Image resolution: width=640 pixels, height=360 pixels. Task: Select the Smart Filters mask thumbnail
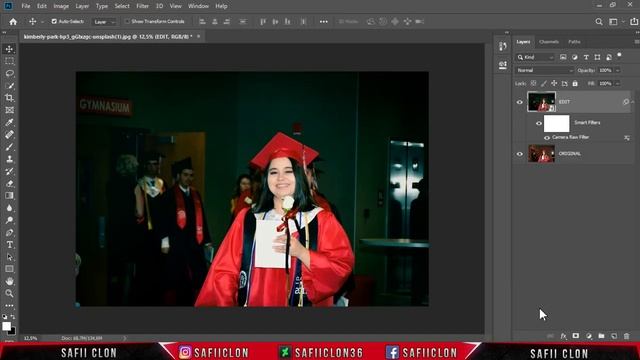(x=556, y=123)
